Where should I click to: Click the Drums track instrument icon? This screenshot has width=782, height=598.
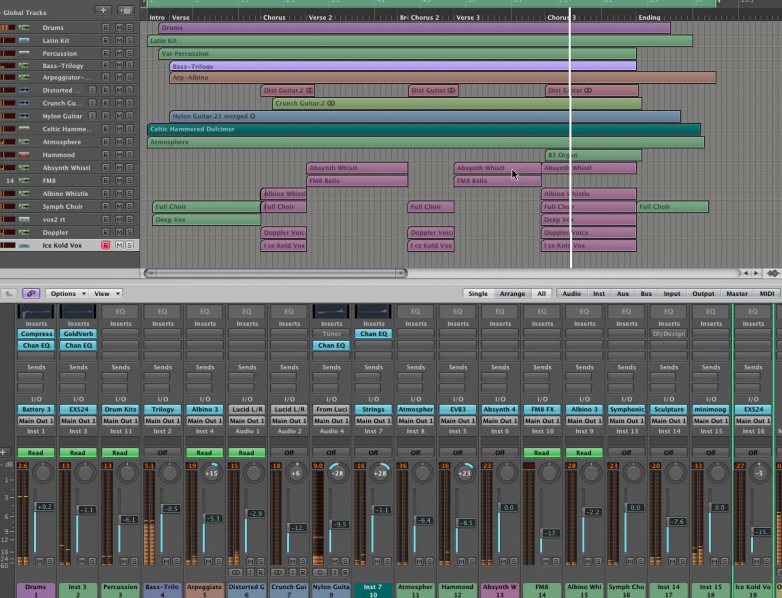(x=23, y=27)
